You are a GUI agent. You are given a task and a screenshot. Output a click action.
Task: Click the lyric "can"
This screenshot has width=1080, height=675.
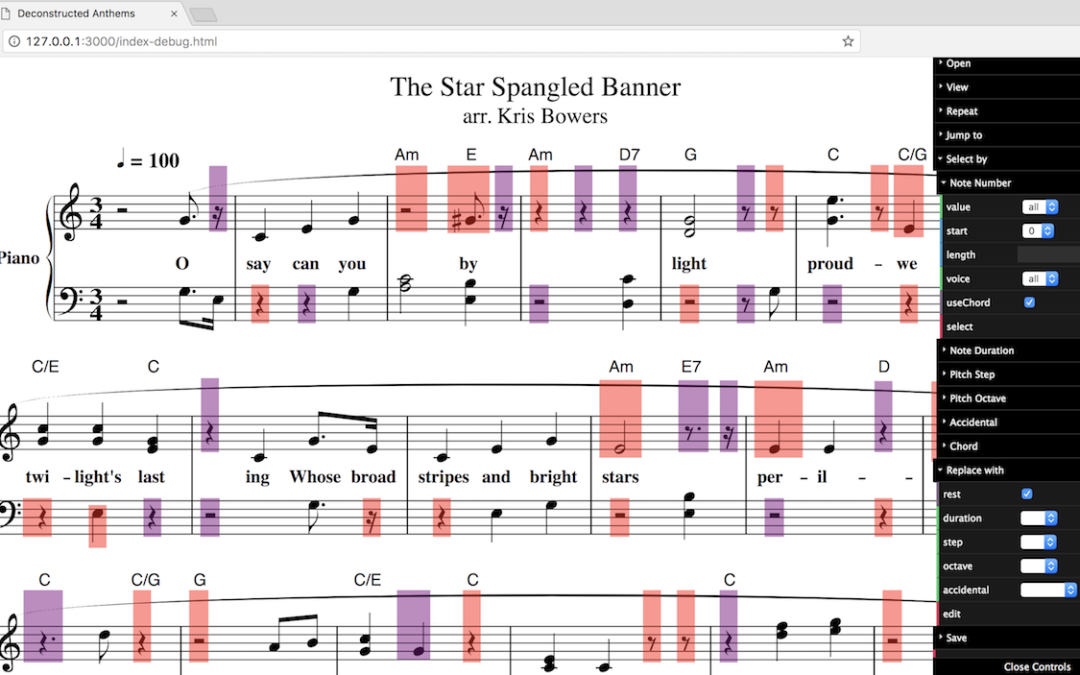[305, 264]
